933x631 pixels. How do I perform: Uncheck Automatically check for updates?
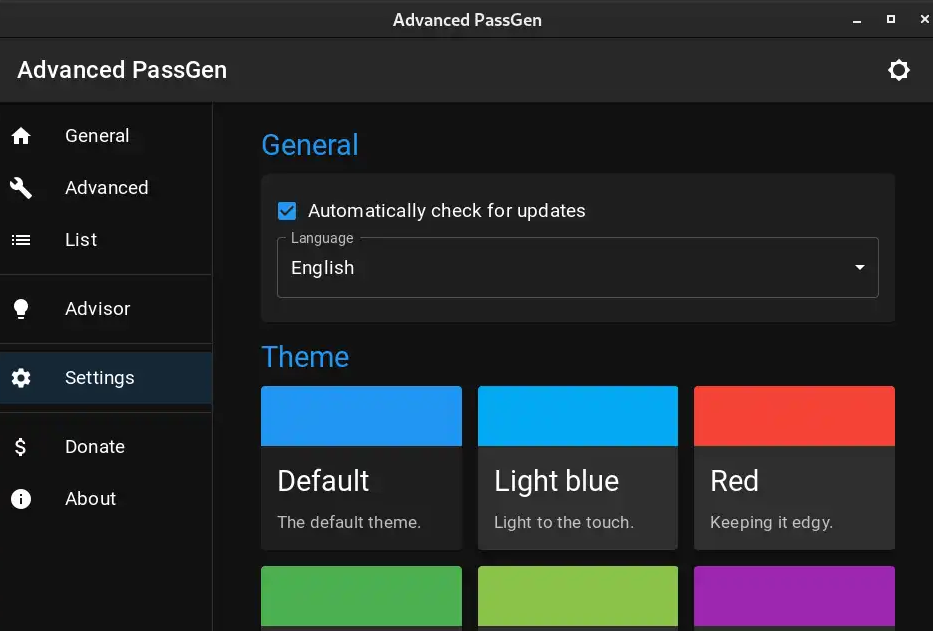pyautogui.click(x=287, y=211)
